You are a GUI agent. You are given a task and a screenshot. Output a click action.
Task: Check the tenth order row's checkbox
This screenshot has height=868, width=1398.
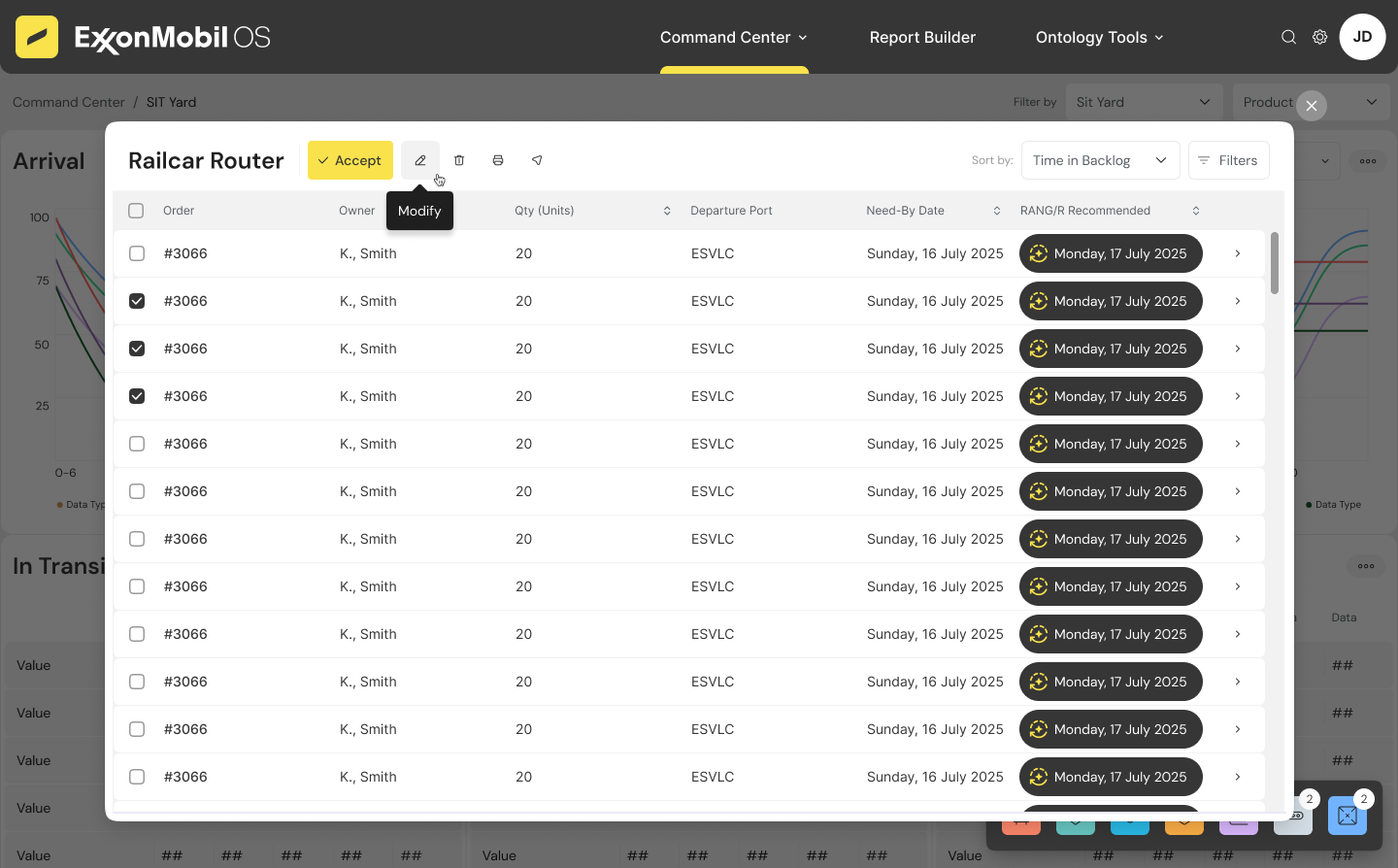coord(137,682)
